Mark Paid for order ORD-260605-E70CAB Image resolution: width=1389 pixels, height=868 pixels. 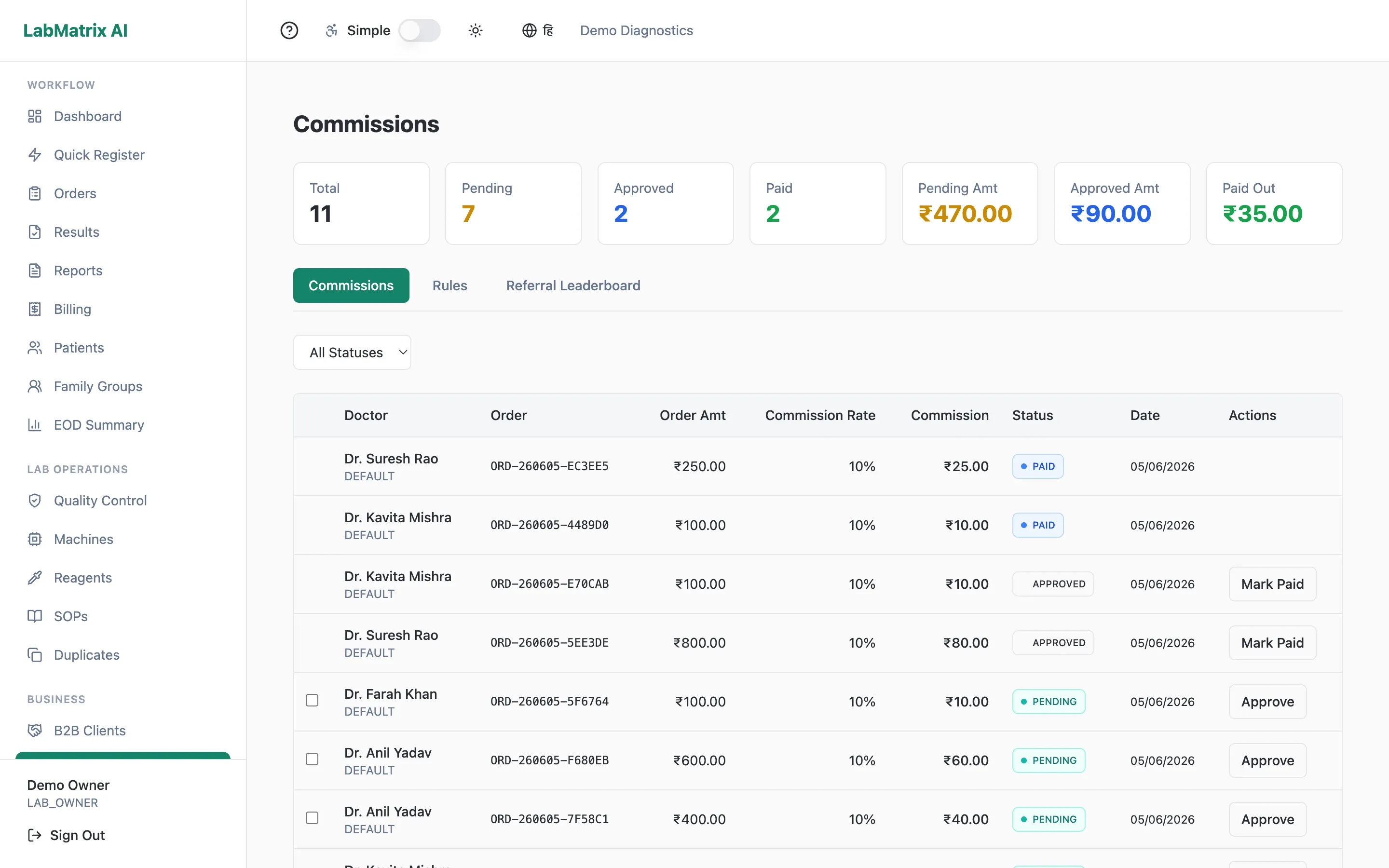(1272, 584)
